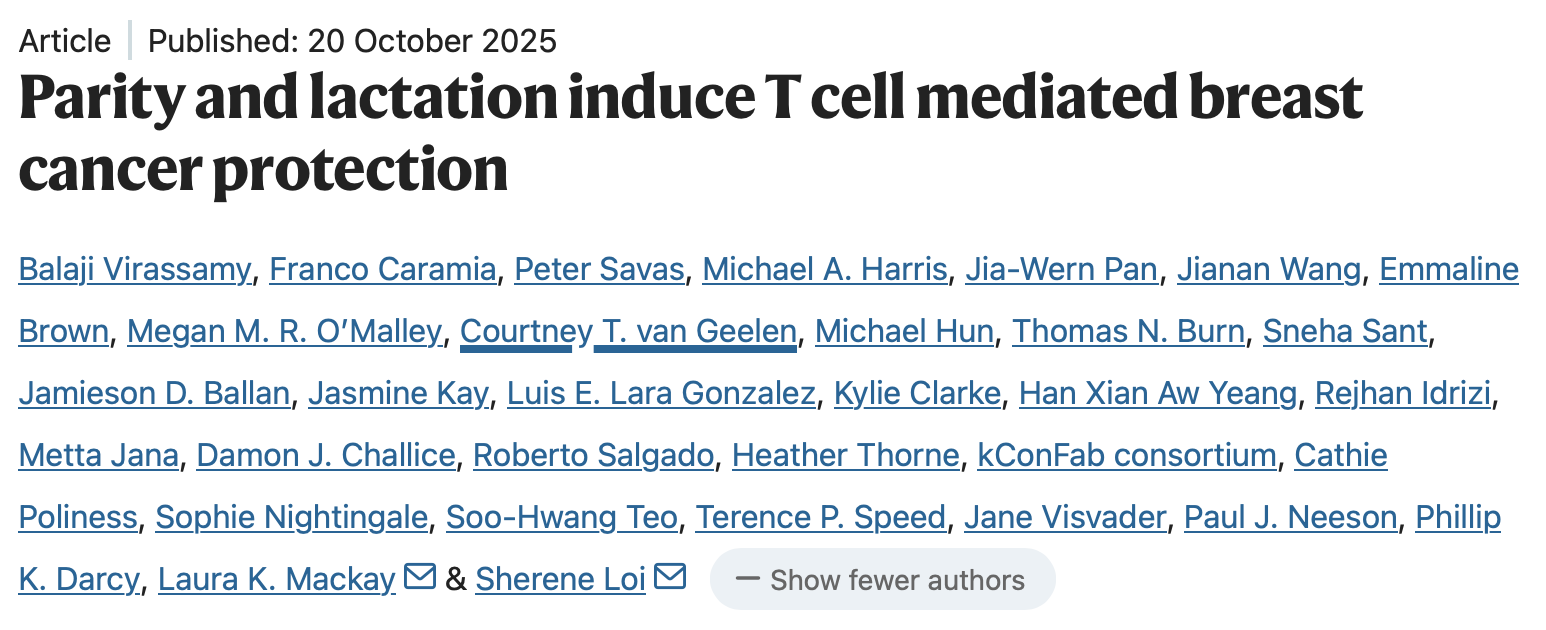Open Laura K. Mackay author link
1546x630 pixels.
click(277, 579)
